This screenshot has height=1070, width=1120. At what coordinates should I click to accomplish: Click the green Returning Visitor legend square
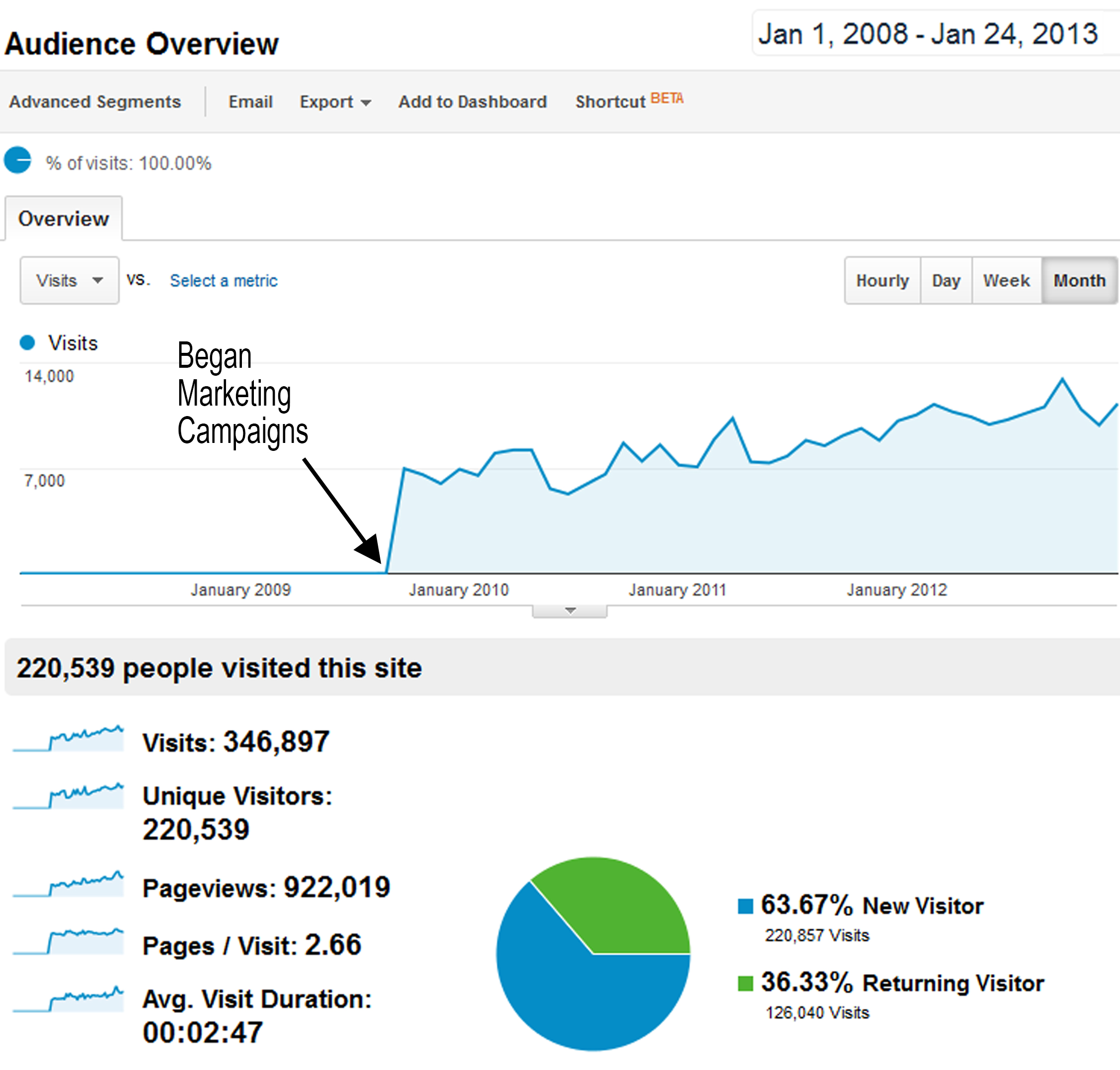pyautogui.click(x=745, y=983)
